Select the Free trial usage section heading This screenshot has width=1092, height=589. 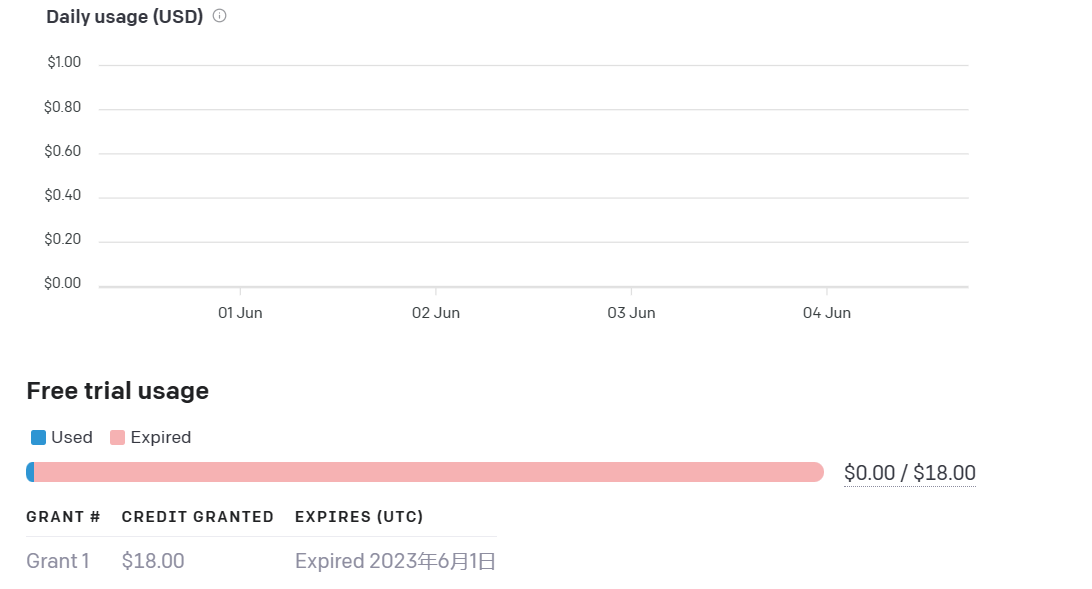click(117, 390)
